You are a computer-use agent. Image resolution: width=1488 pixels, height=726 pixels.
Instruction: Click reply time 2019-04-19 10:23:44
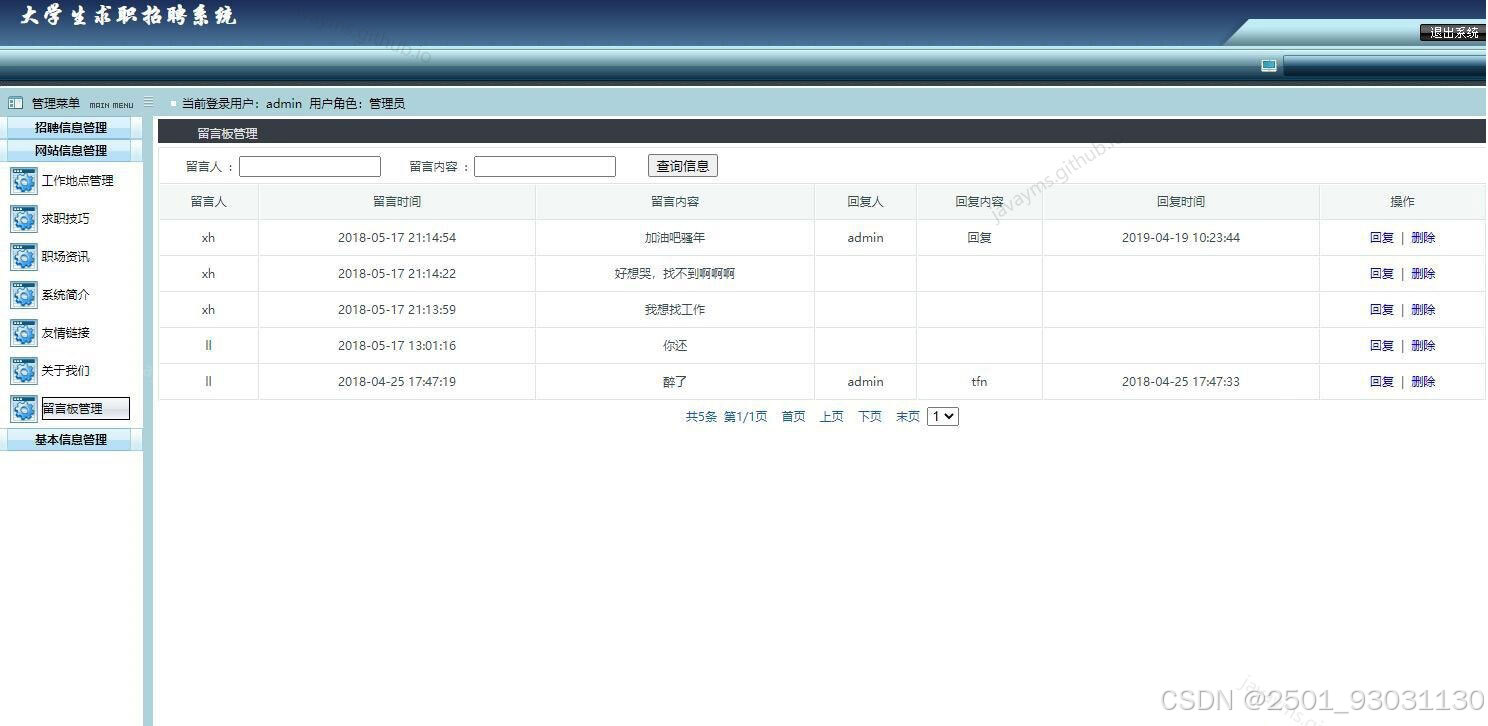(x=1181, y=238)
